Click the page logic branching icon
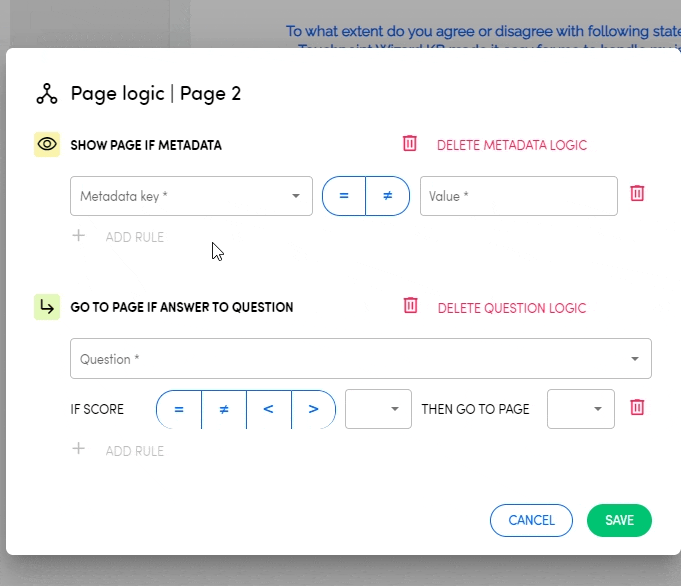The width and height of the screenshot is (681, 586). pos(47,94)
